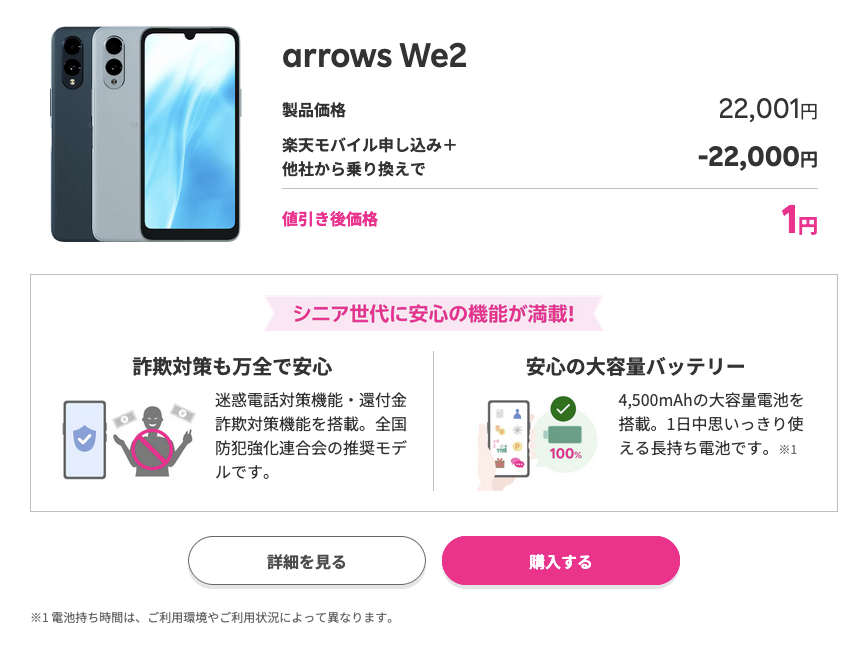The image size is (856, 652).
Task: Click the arrows We2 product title
Action: (374, 56)
